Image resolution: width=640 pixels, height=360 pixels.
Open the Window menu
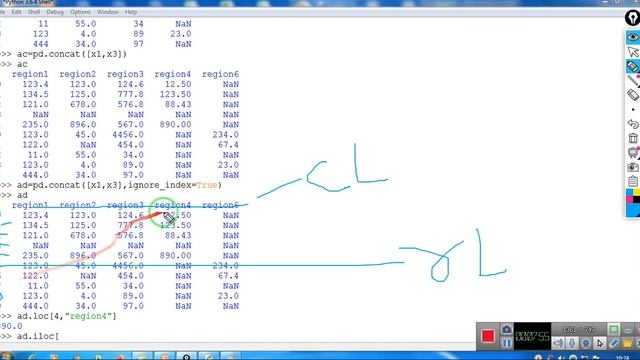(108, 12)
